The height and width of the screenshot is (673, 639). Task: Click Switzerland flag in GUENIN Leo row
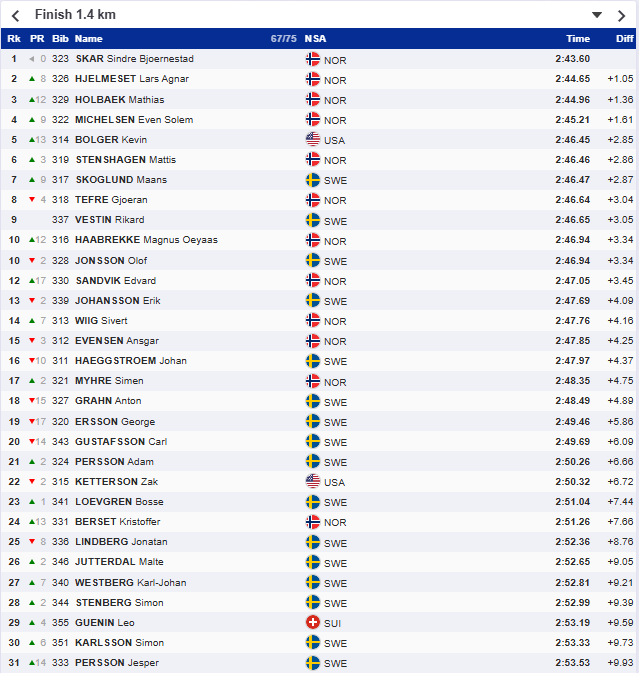click(313, 622)
